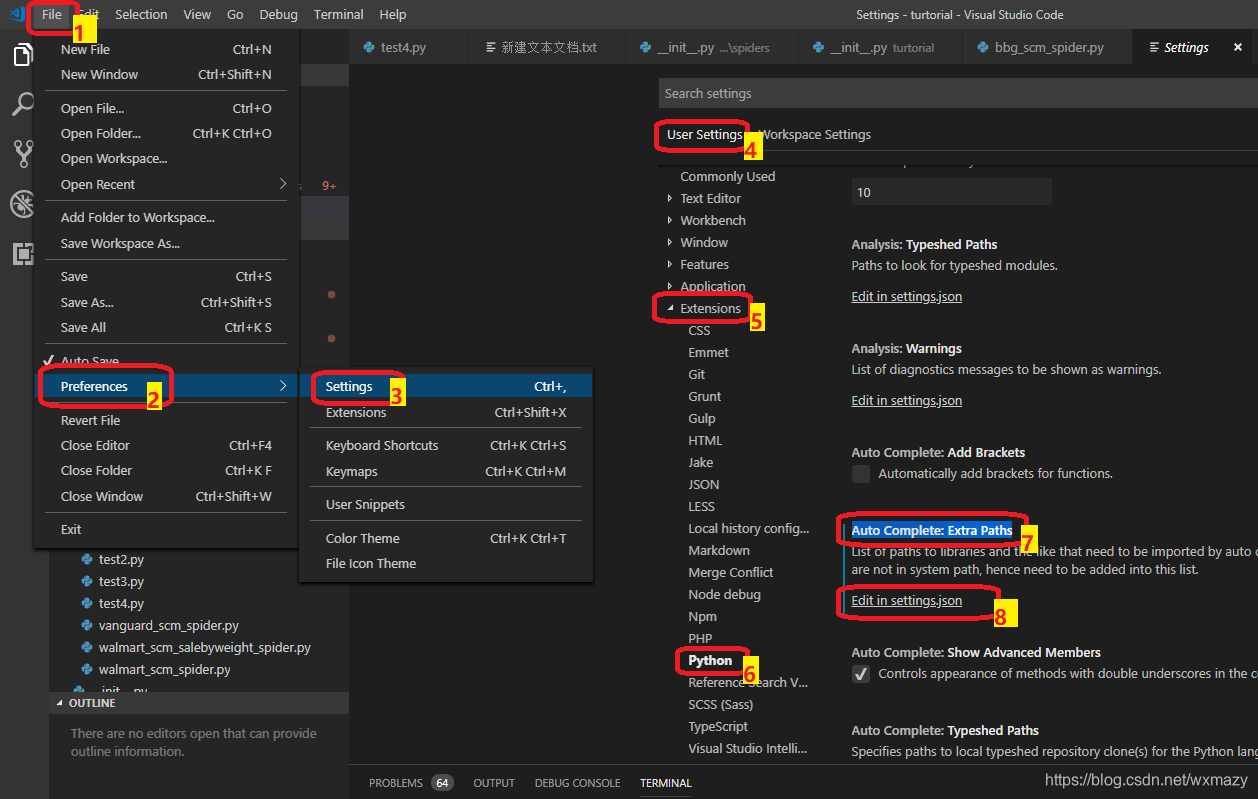Open Source Control view in activity bar
Viewport: 1258px width, 799px height.
pyautogui.click(x=23, y=154)
